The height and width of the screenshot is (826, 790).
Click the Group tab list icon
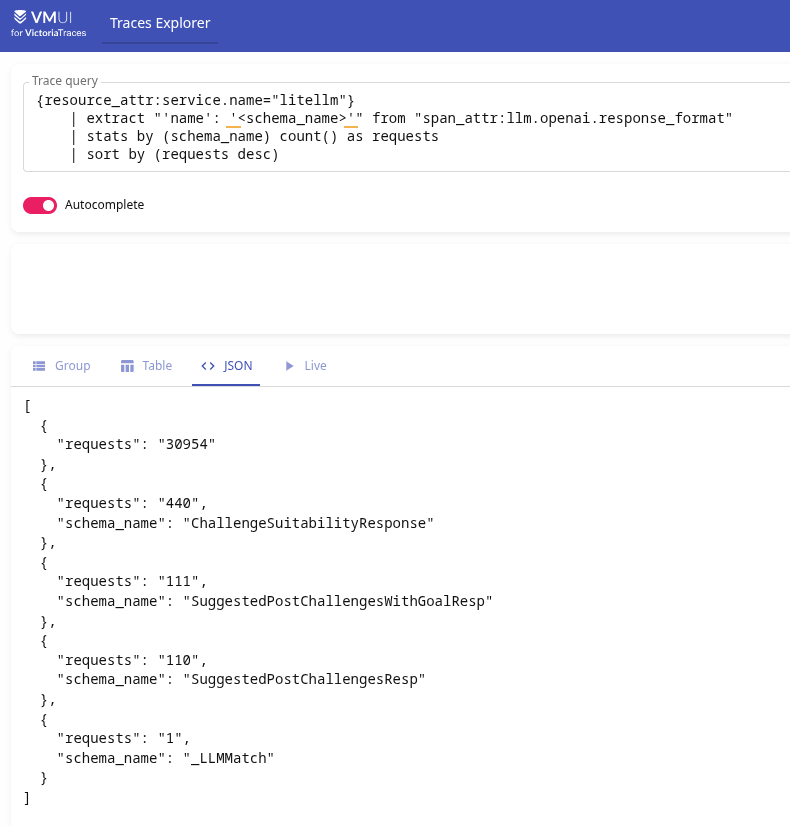click(39, 366)
